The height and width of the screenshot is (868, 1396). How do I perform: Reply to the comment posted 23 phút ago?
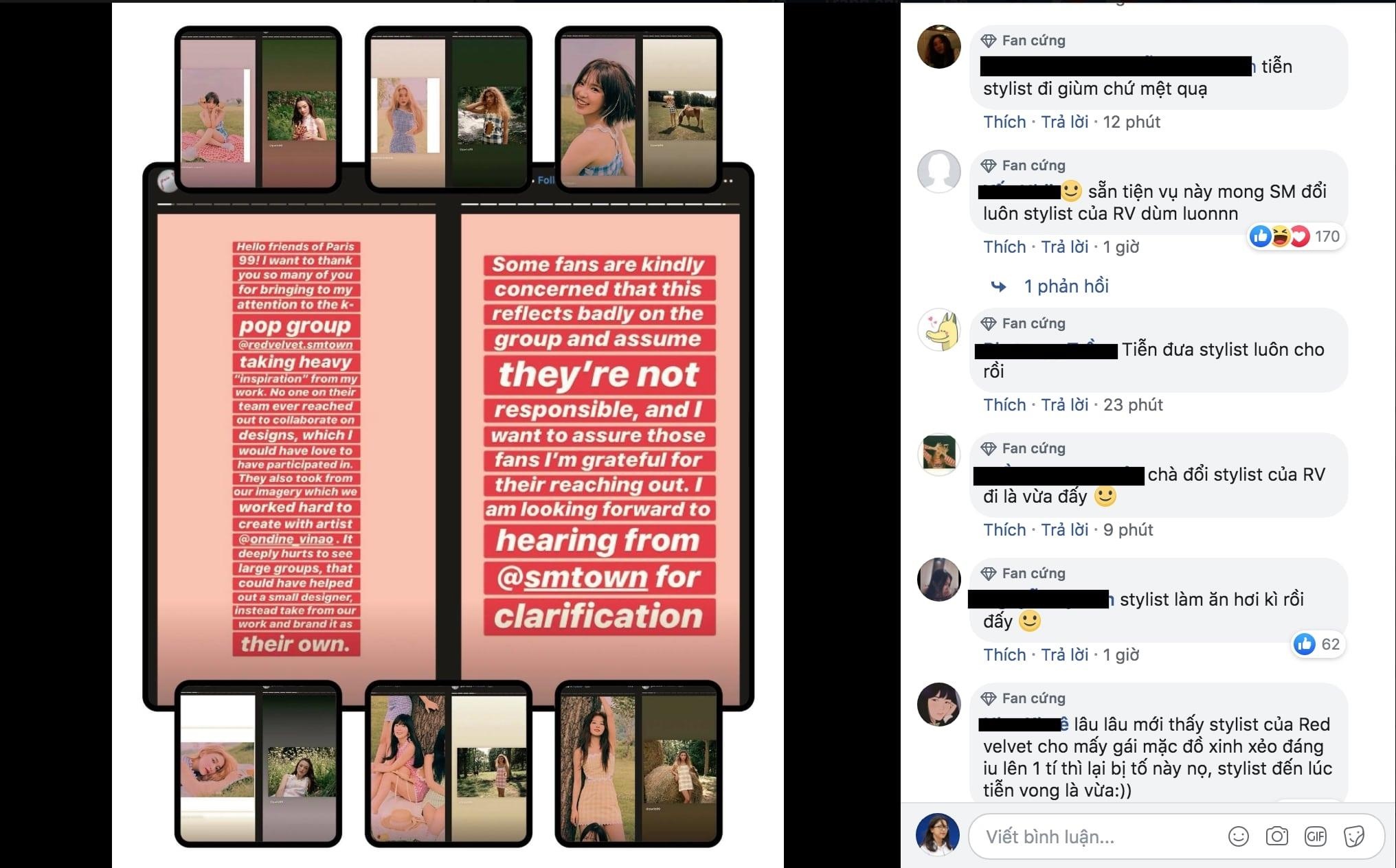(1065, 405)
